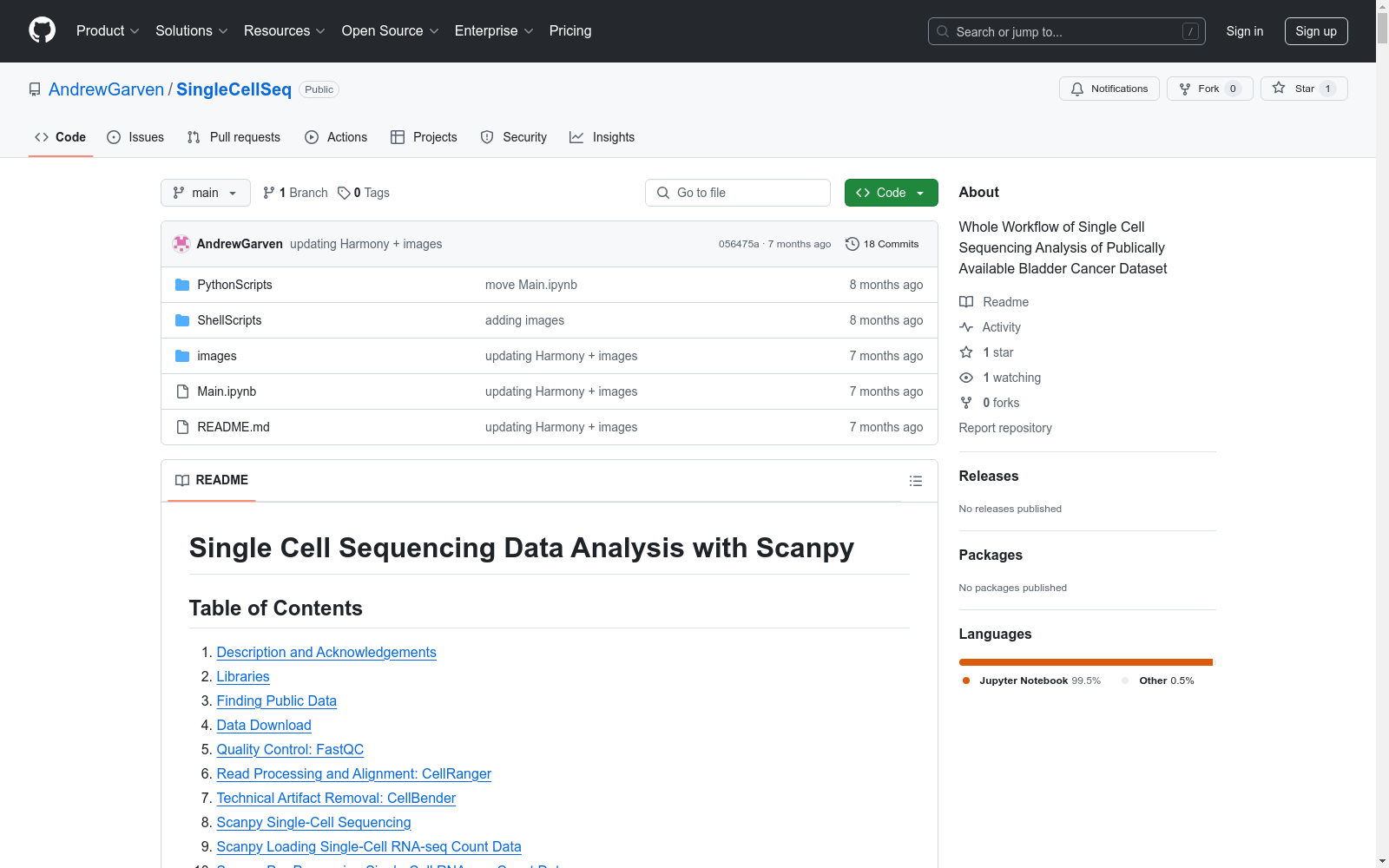Open the SingleCellSeq repository link
This screenshot has height=868, width=1389.
[x=234, y=89]
